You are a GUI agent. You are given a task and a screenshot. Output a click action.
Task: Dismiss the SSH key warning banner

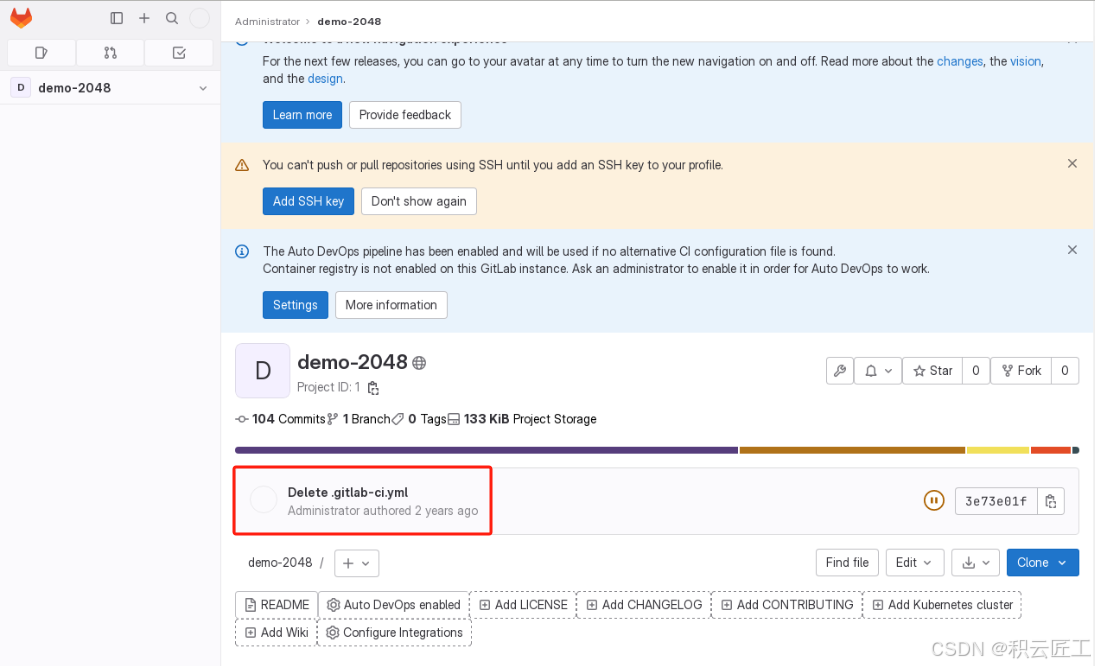point(1072,163)
